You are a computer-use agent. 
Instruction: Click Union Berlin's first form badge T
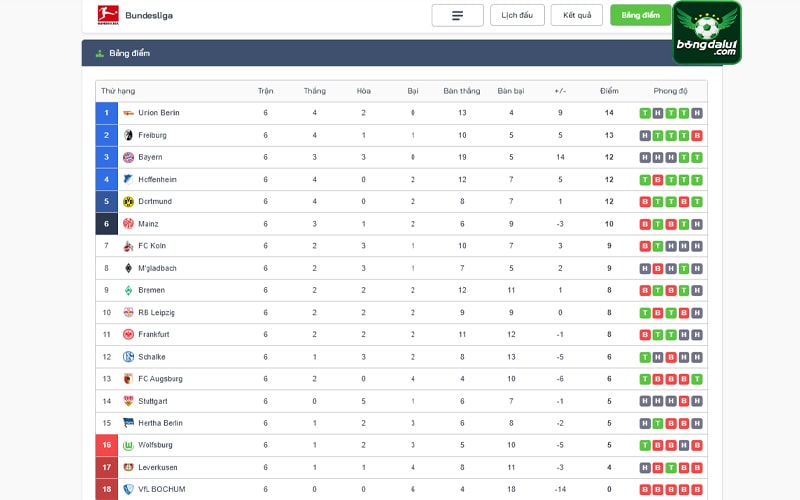point(645,113)
